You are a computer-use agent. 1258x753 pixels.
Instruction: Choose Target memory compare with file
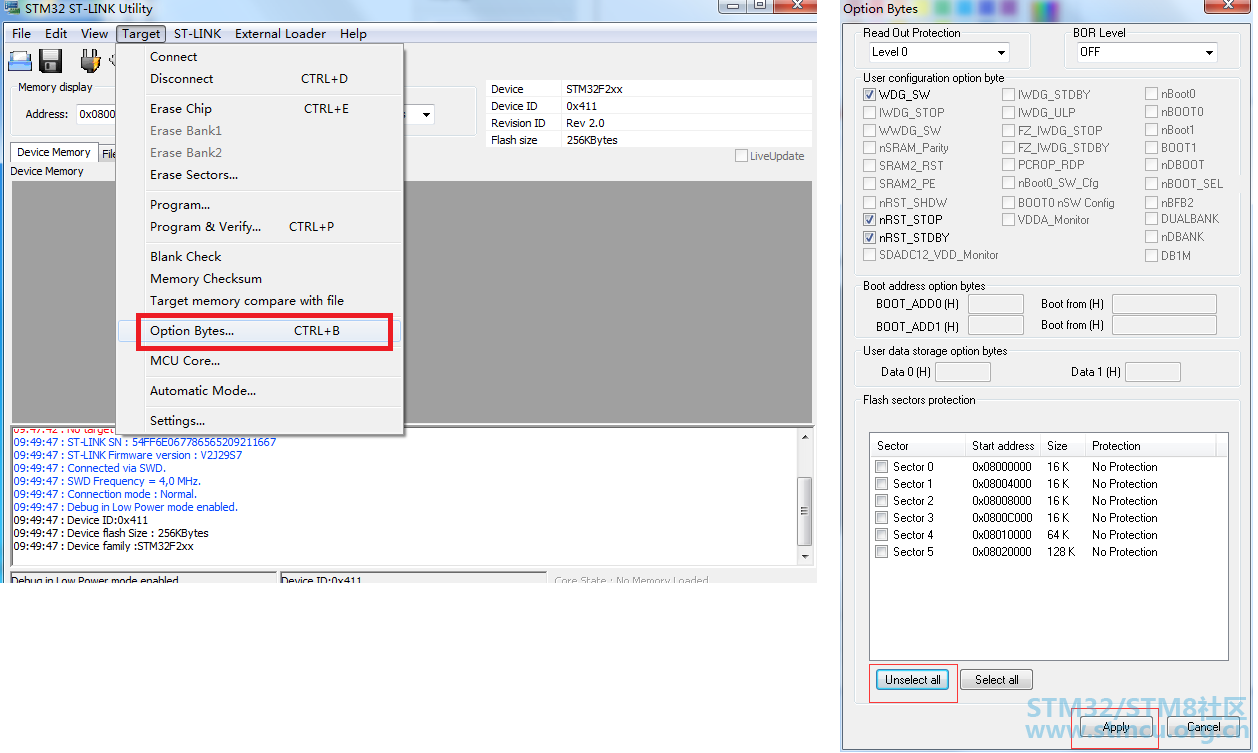pos(260,301)
